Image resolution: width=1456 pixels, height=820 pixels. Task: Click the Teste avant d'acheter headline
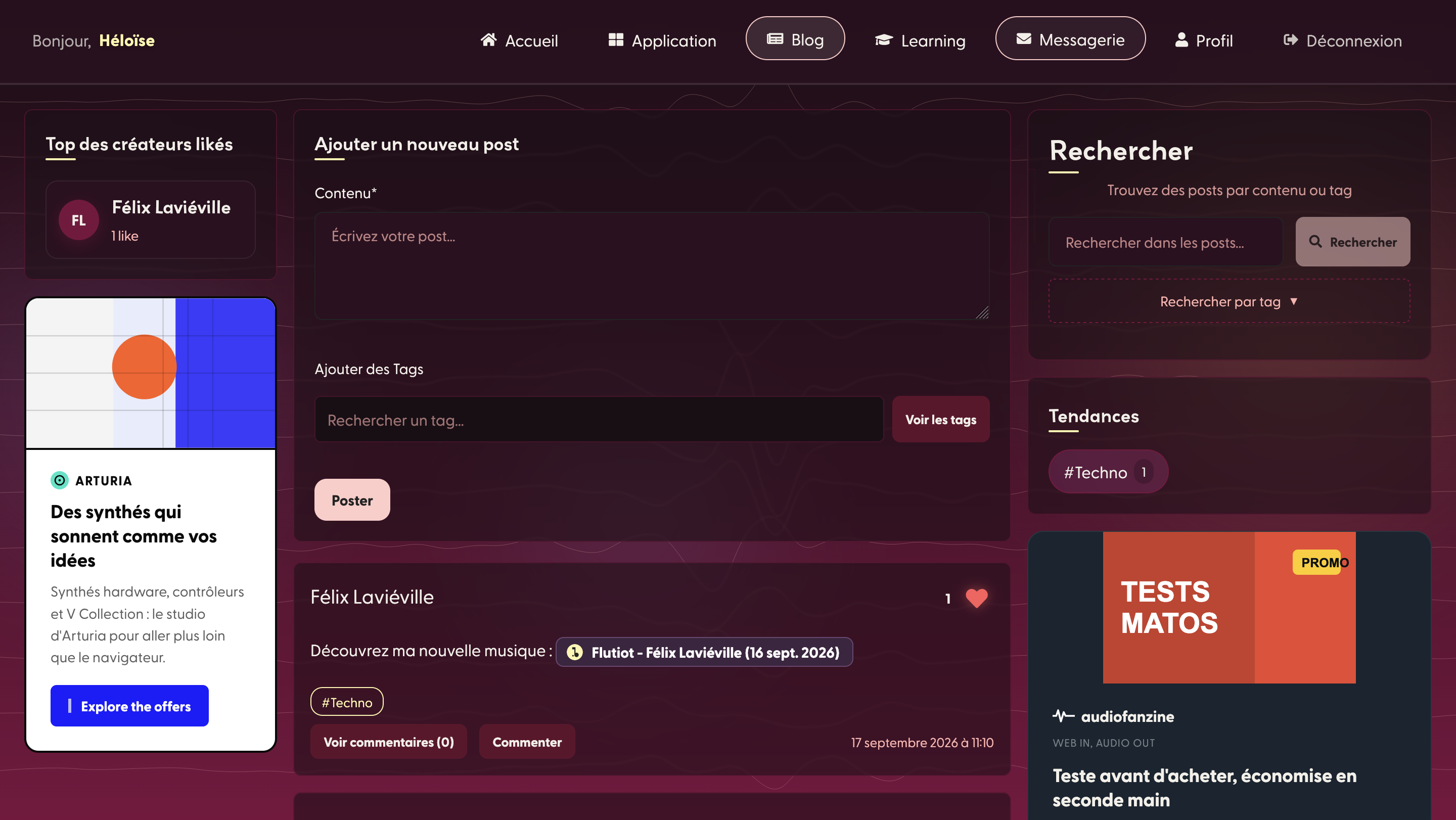pos(1204,787)
